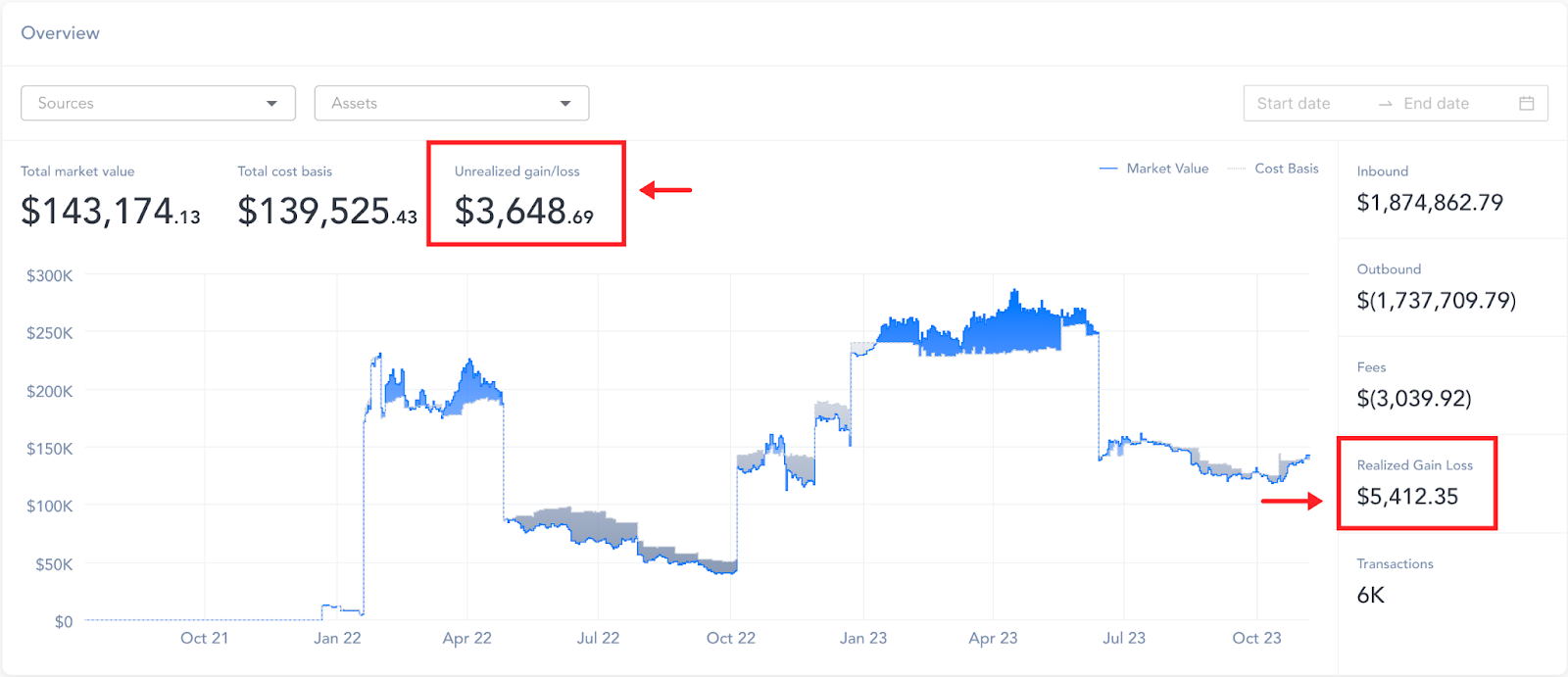
Task: Click the calendar icon in date picker
Action: point(1526,103)
